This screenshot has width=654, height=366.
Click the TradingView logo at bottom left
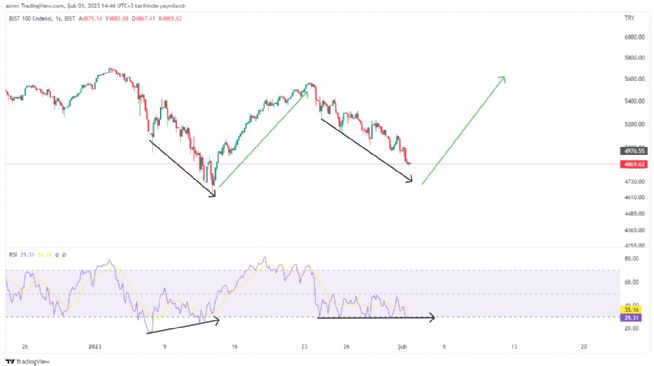28,361
